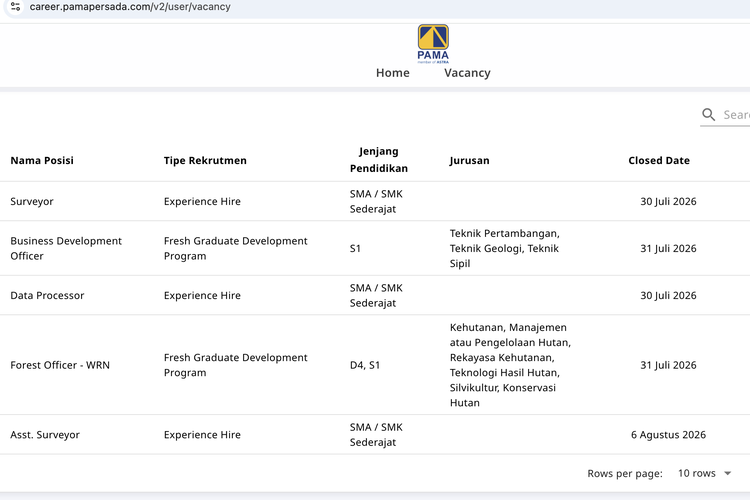Open the 10 rows selector

point(705,473)
